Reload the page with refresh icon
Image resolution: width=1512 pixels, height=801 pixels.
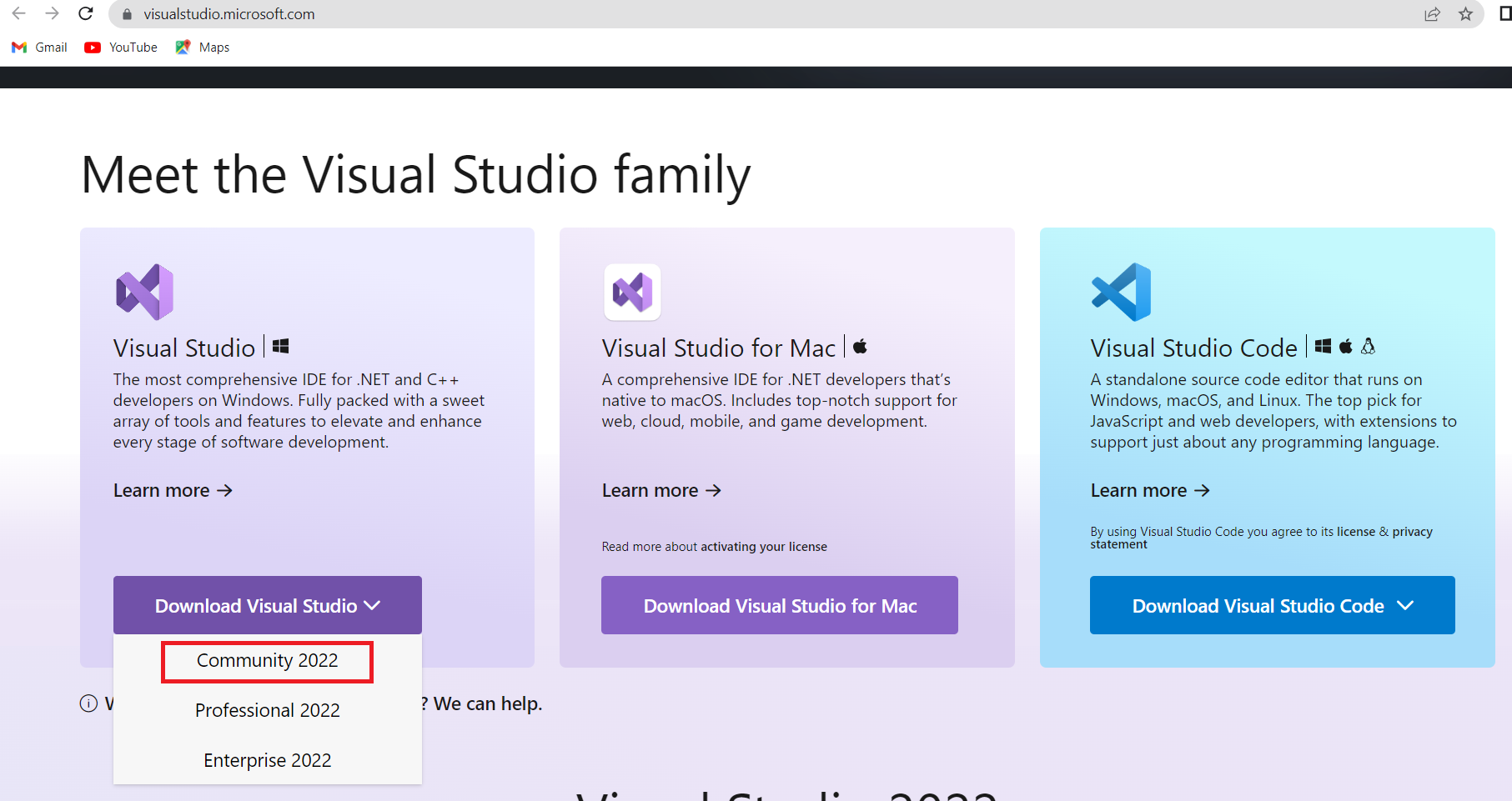[85, 13]
